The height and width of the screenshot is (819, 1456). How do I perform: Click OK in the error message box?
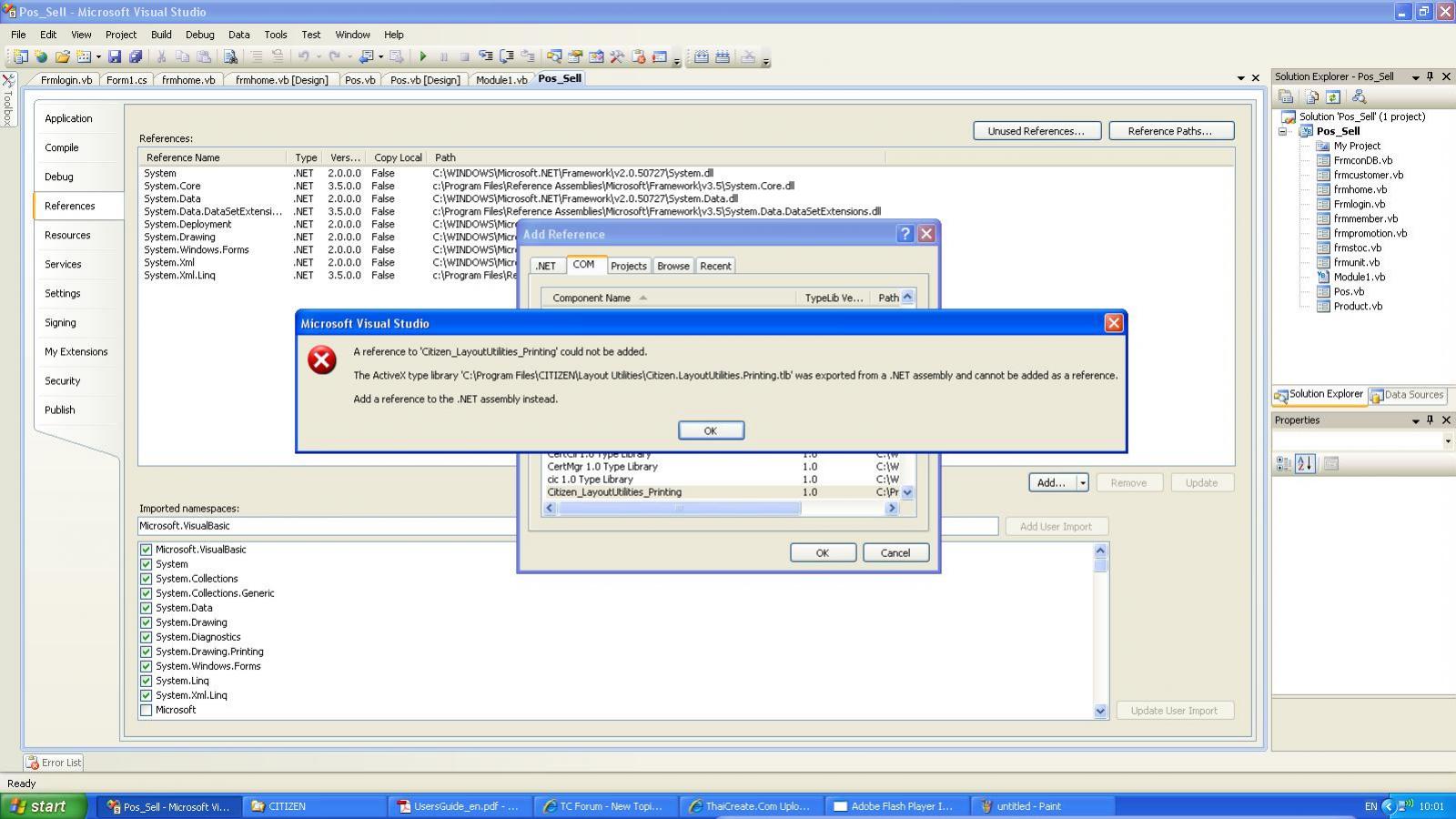[x=711, y=430]
